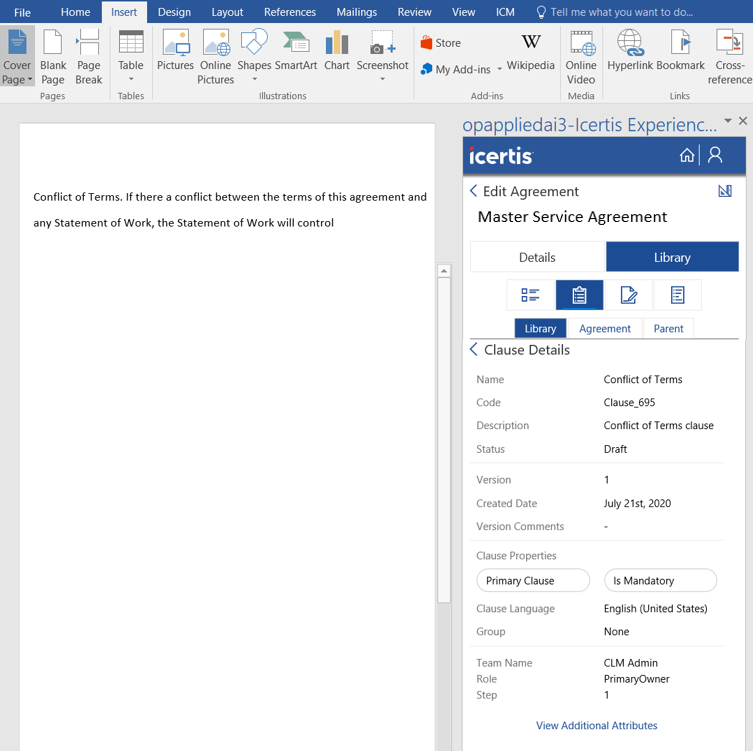This screenshot has width=753, height=751.
Task: Click View Additional Attributes link
Action: tap(596, 726)
